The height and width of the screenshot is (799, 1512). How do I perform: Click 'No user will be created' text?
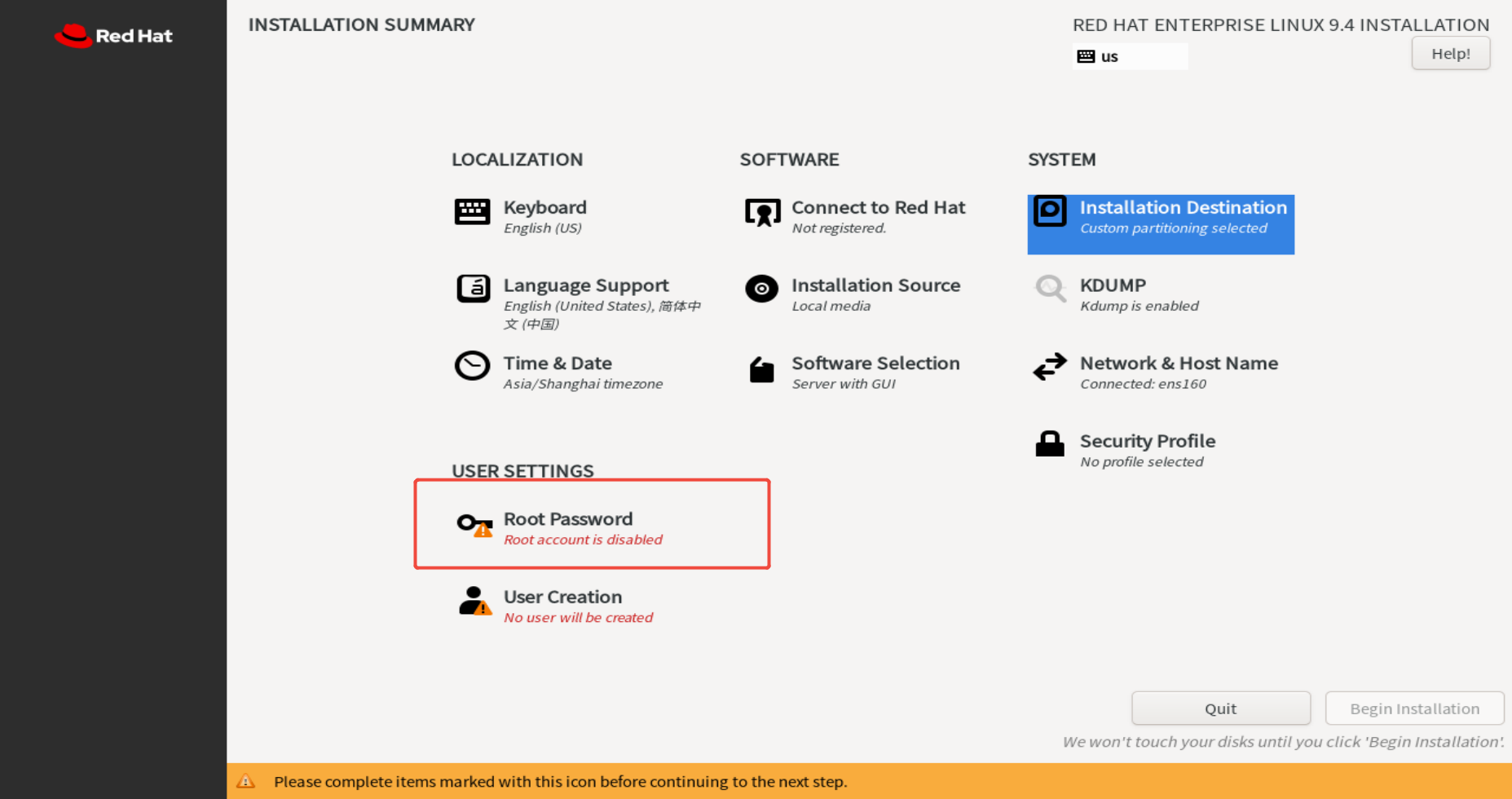click(578, 617)
